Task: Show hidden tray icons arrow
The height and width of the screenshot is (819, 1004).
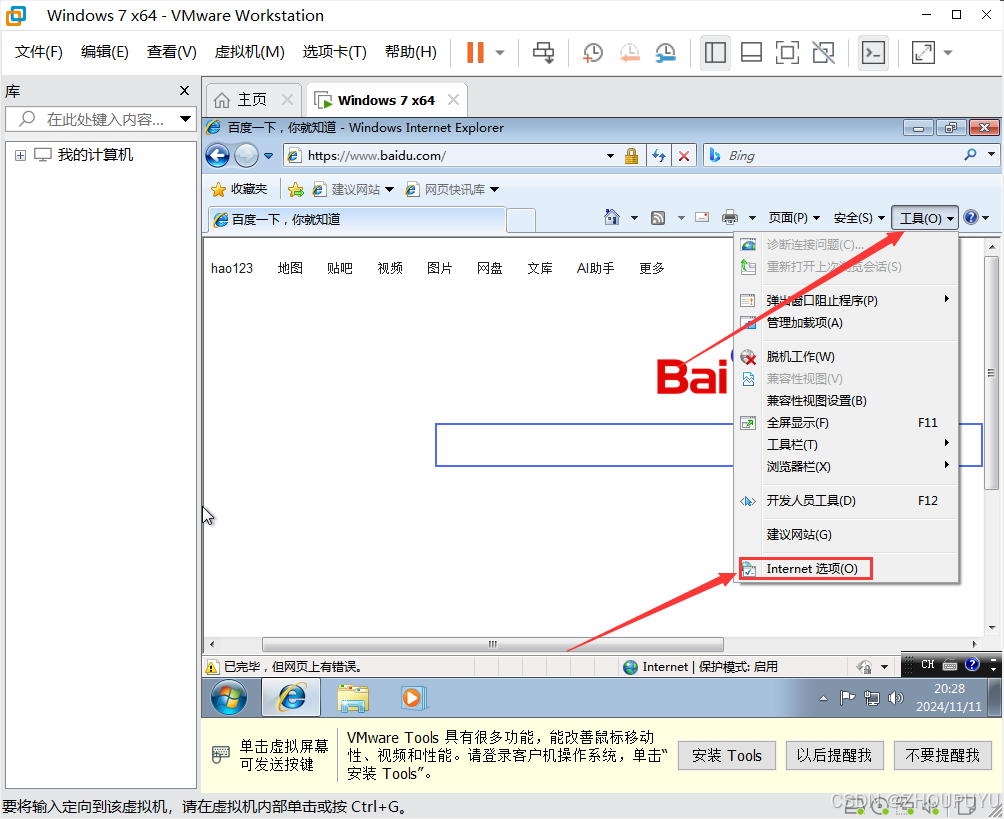Action: (x=823, y=698)
